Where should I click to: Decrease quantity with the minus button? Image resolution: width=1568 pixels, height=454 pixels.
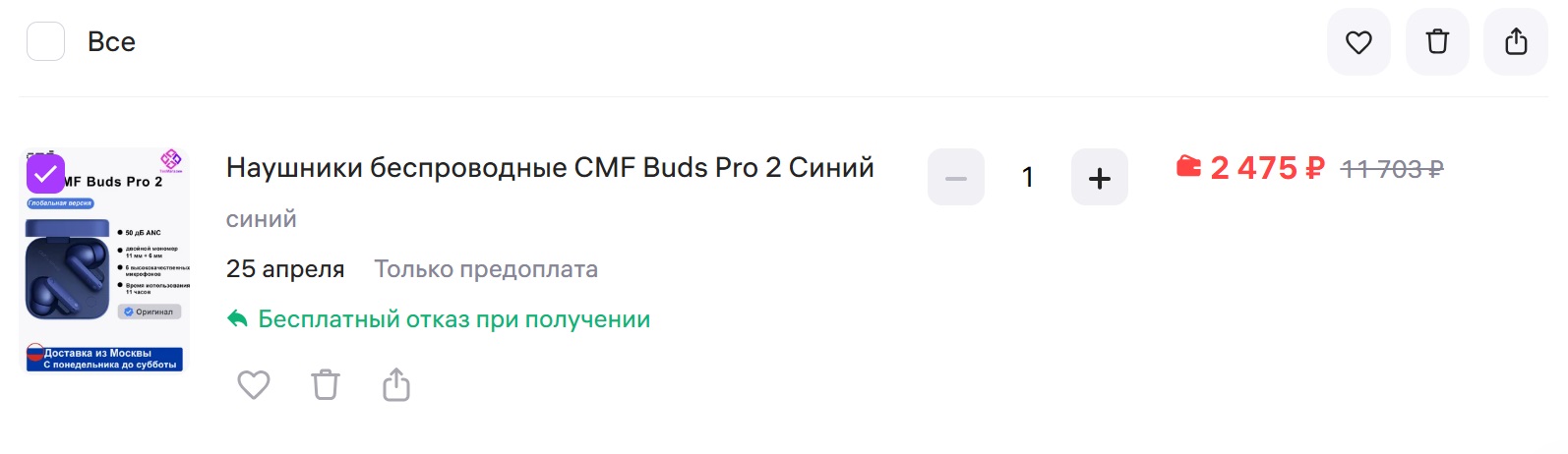point(955,178)
